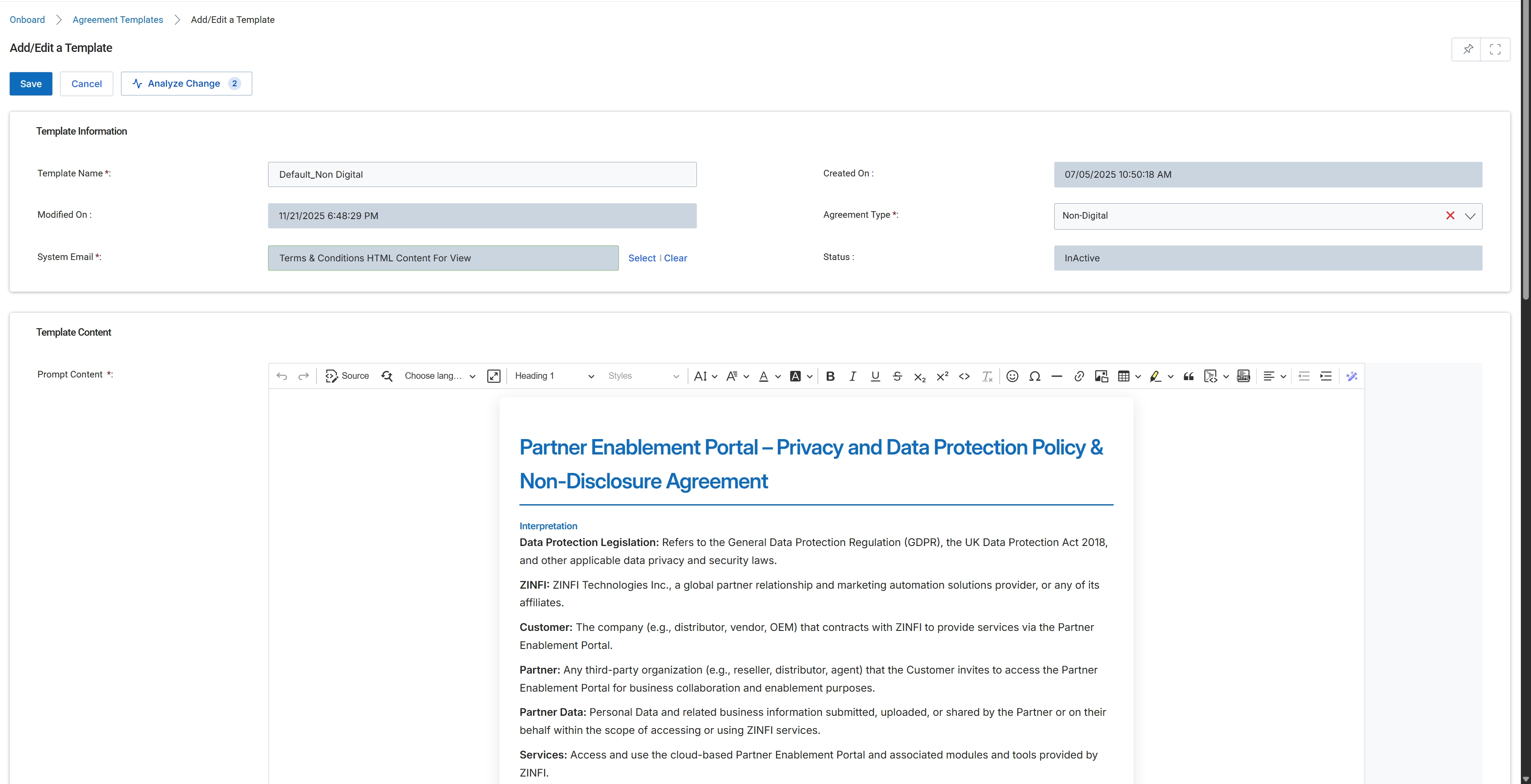Remove formatting from selected text
The width and height of the screenshot is (1531, 784).
(x=986, y=376)
